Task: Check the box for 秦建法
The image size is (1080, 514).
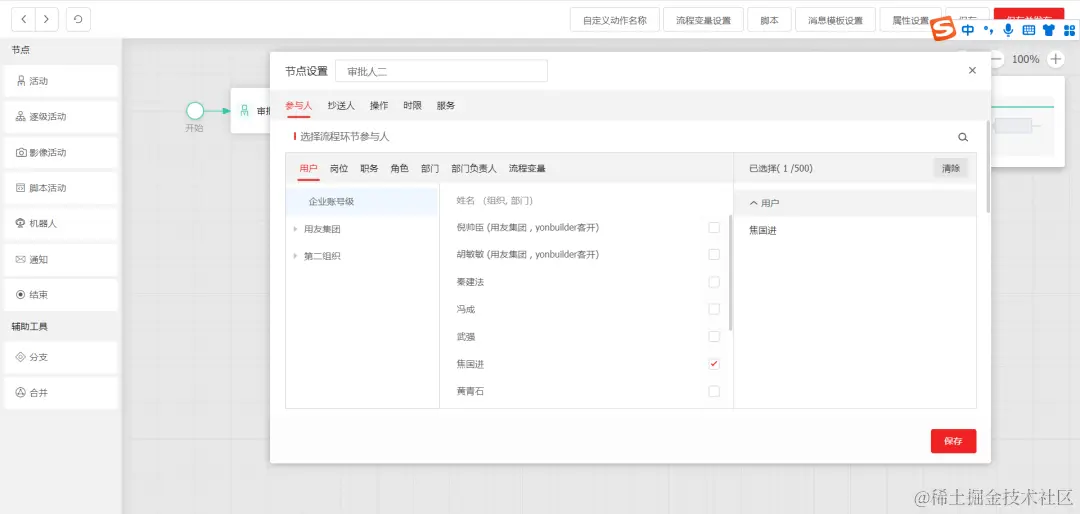Action: [714, 282]
